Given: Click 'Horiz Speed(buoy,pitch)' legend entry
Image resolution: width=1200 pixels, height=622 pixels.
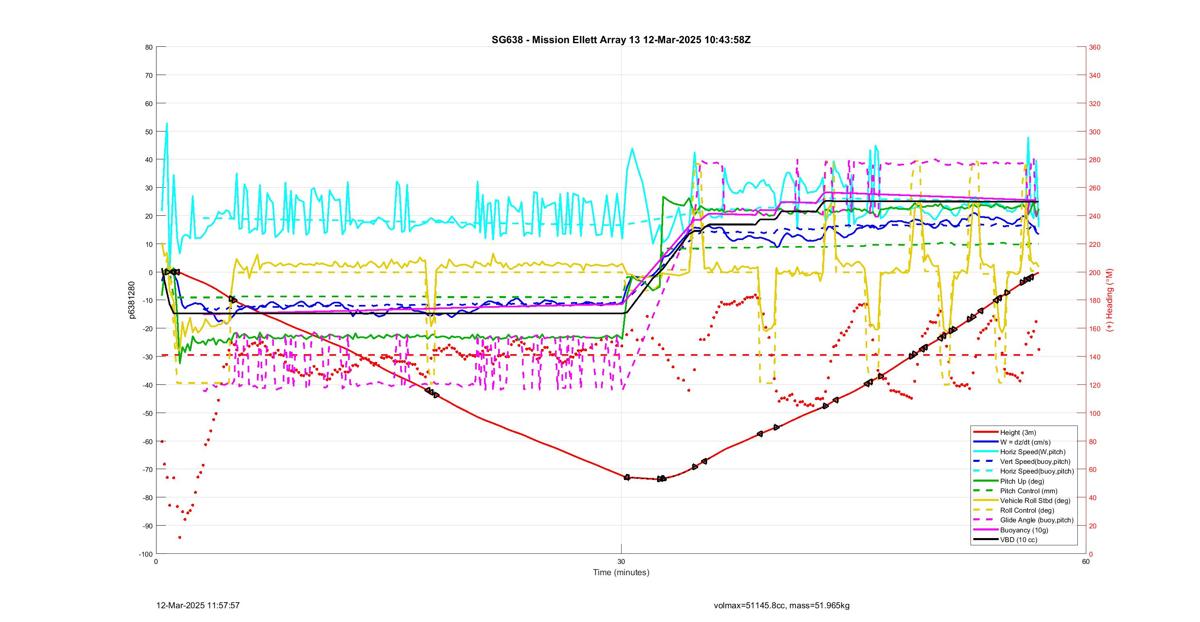Looking at the screenshot, I should [1037, 471].
